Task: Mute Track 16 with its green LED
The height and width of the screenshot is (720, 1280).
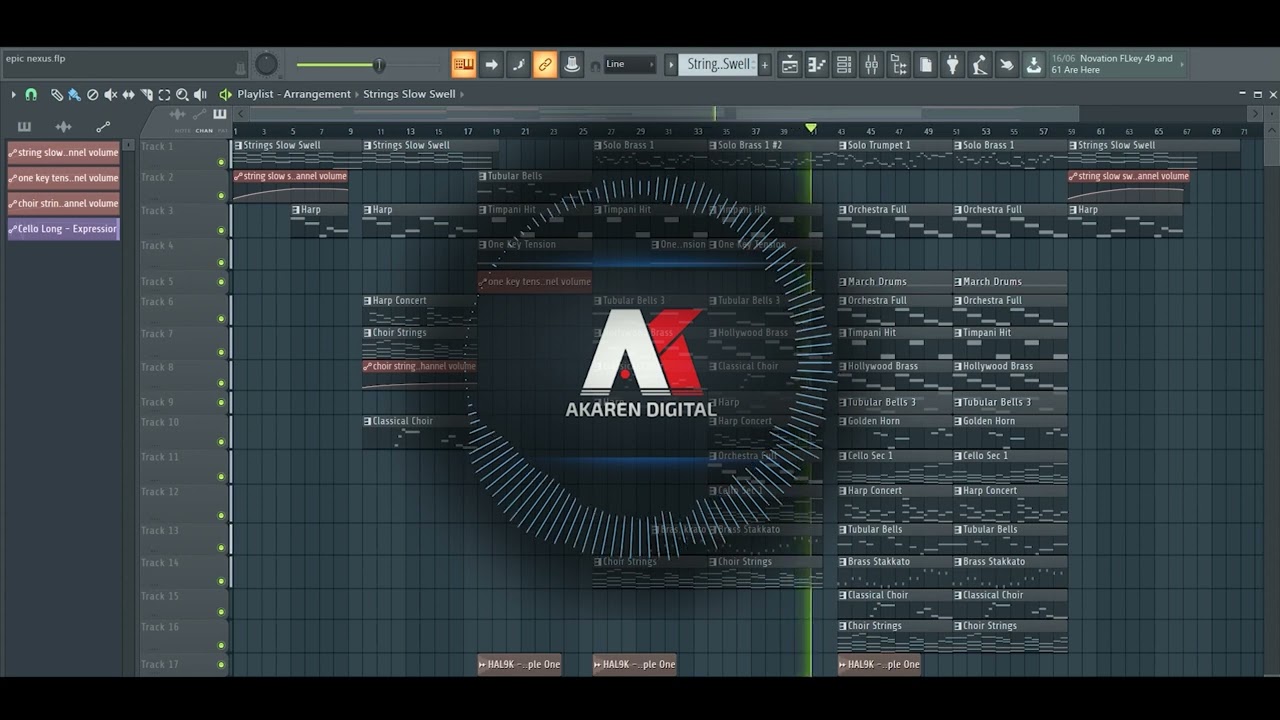Action: (x=221, y=645)
